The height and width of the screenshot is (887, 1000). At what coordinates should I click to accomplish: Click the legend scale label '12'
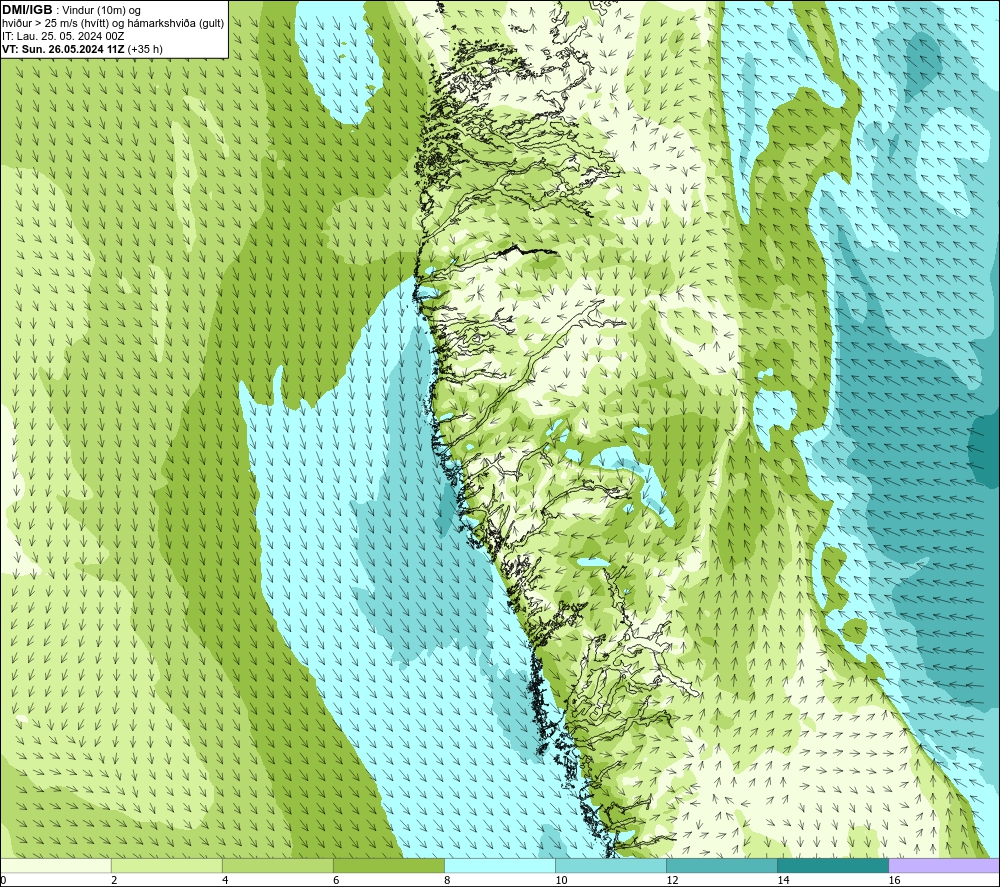[x=672, y=881]
